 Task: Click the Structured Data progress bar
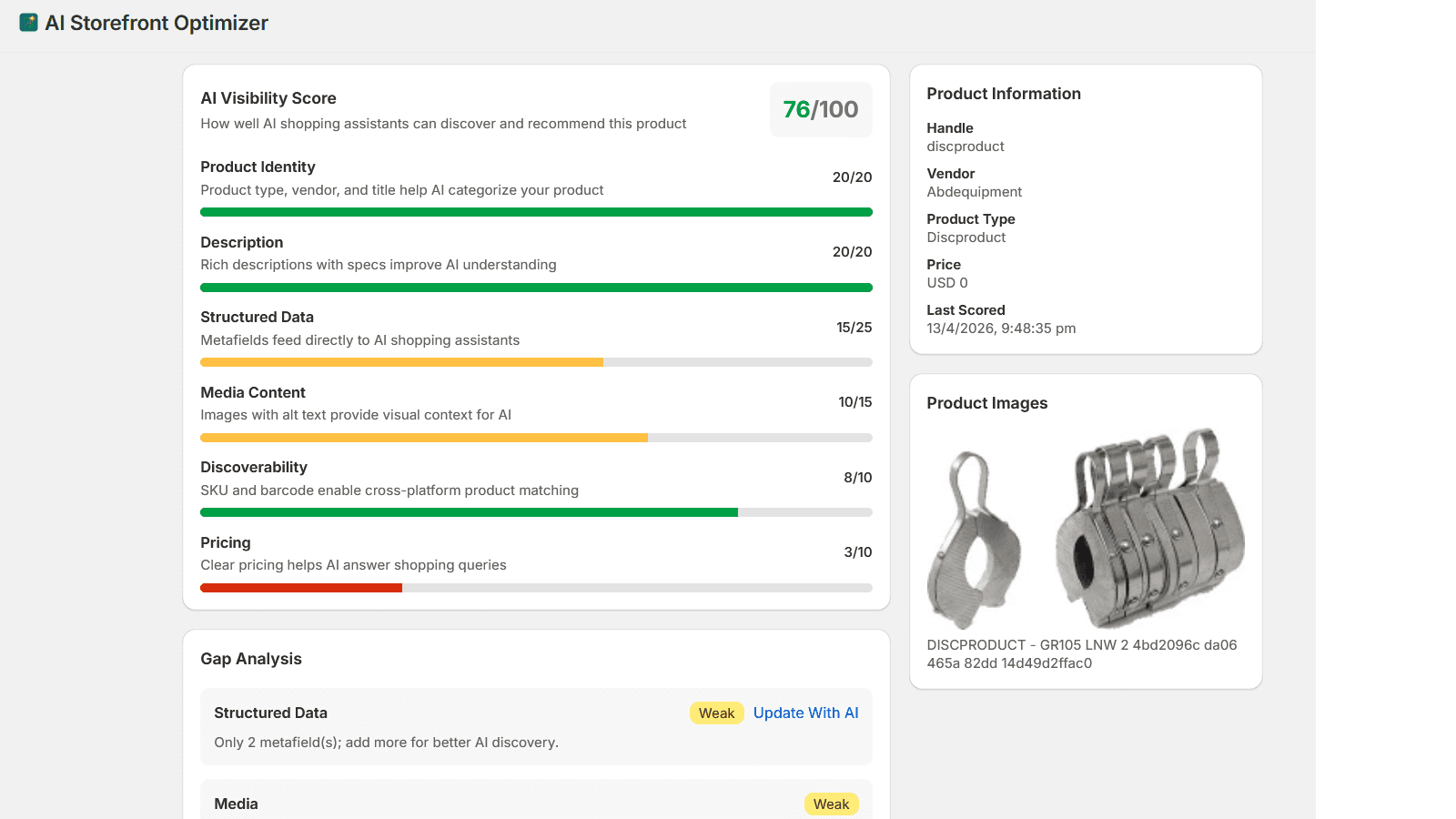(536, 362)
